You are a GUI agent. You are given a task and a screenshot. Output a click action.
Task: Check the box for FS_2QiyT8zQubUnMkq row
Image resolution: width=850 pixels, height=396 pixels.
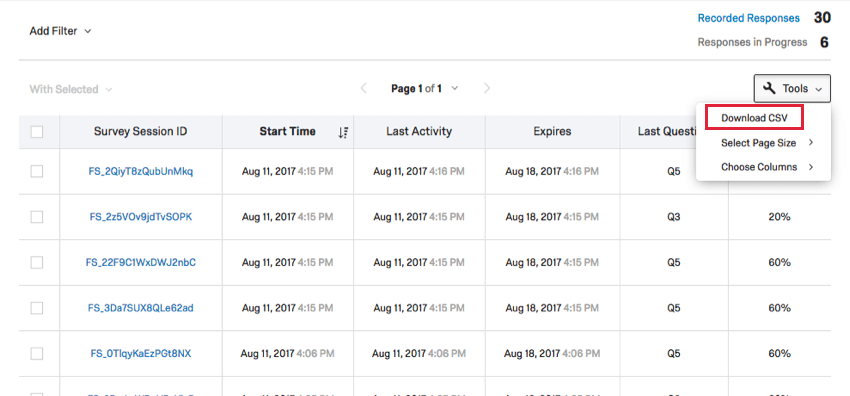(x=37, y=172)
